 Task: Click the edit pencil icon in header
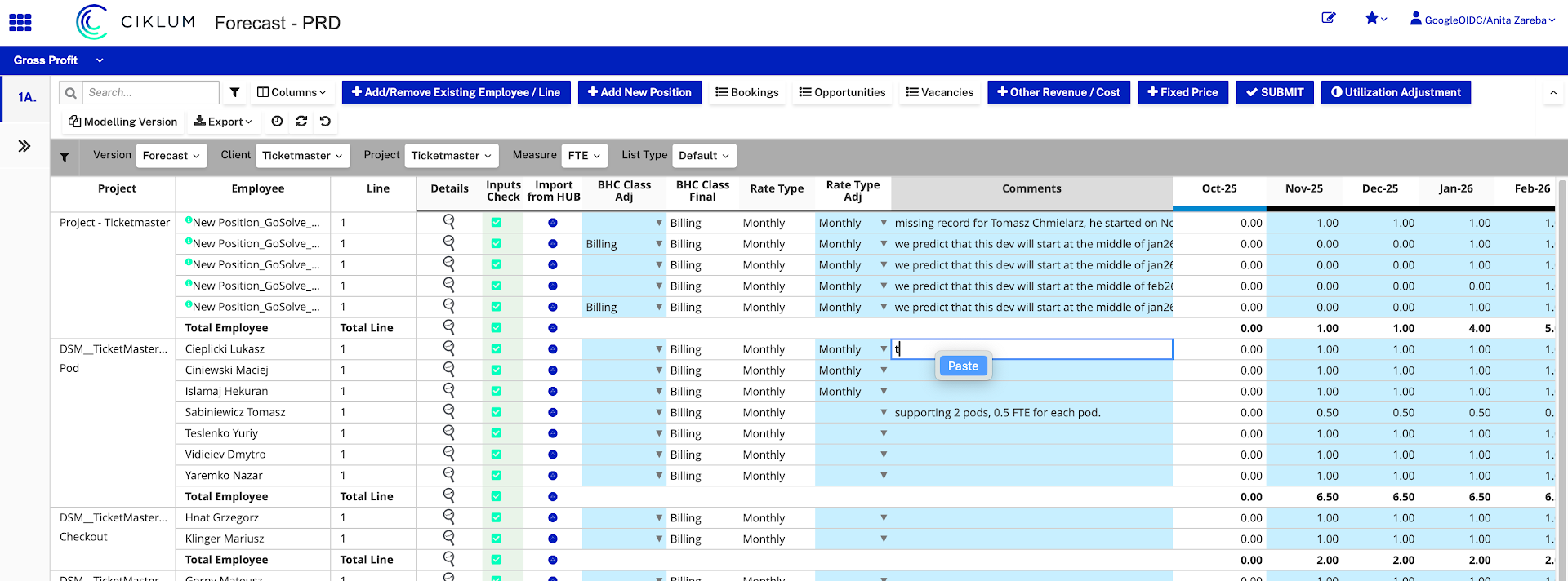tap(1329, 19)
